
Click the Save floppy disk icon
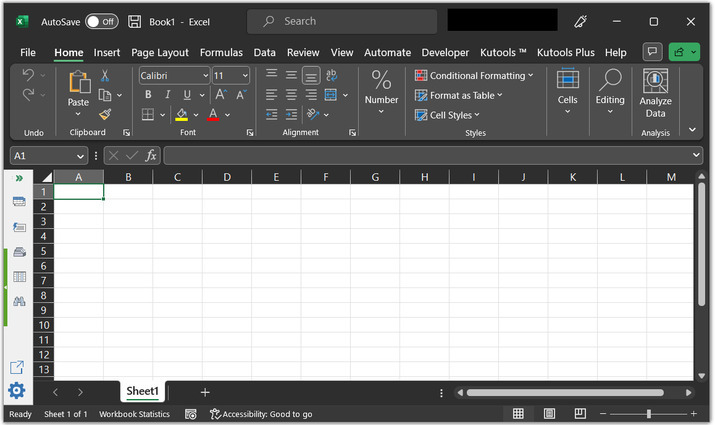click(x=135, y=21)
